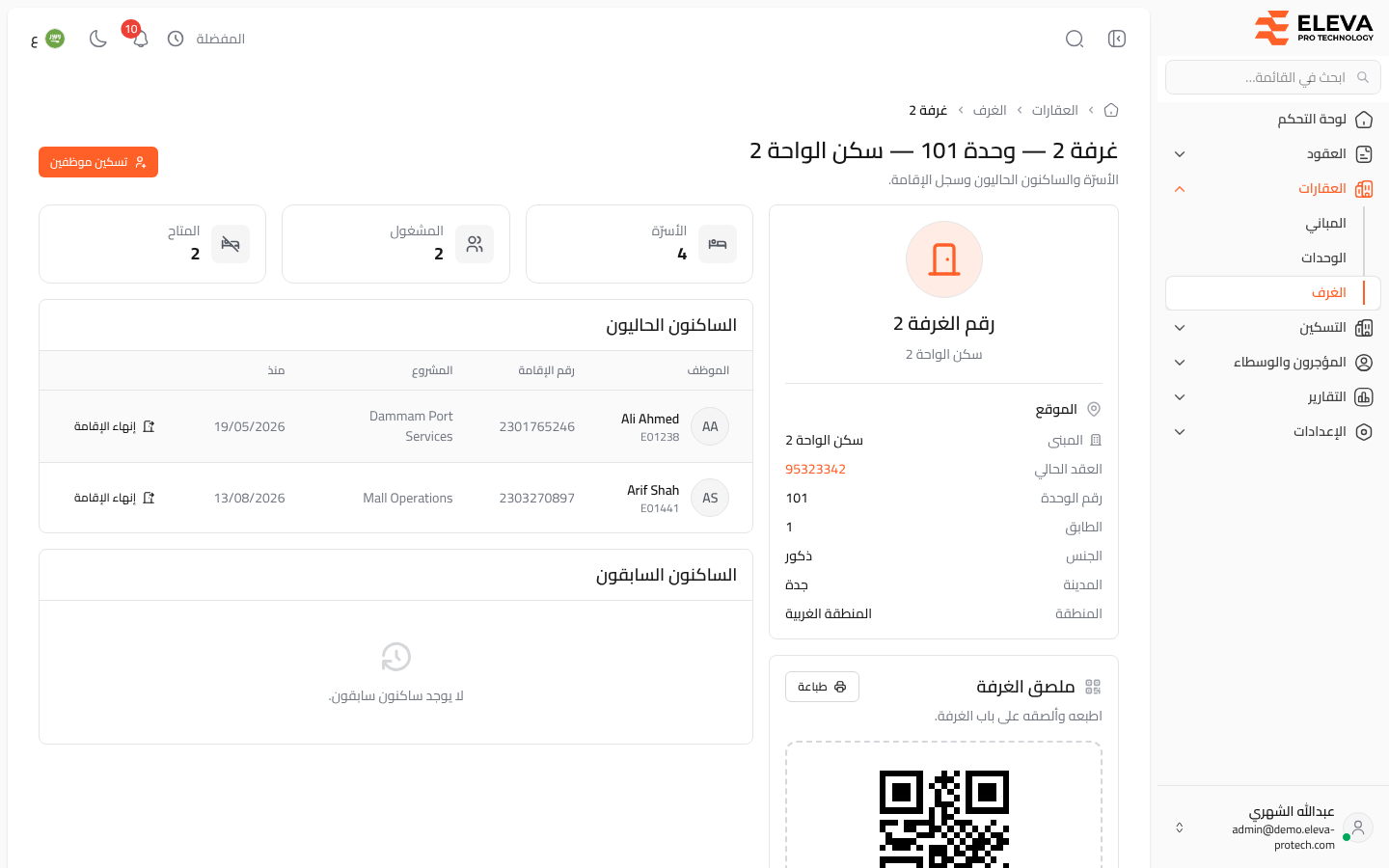This screenshot has width=1389, height=868.
Task: Go to الغرف breadcrumb link
Action: [990, 110]
